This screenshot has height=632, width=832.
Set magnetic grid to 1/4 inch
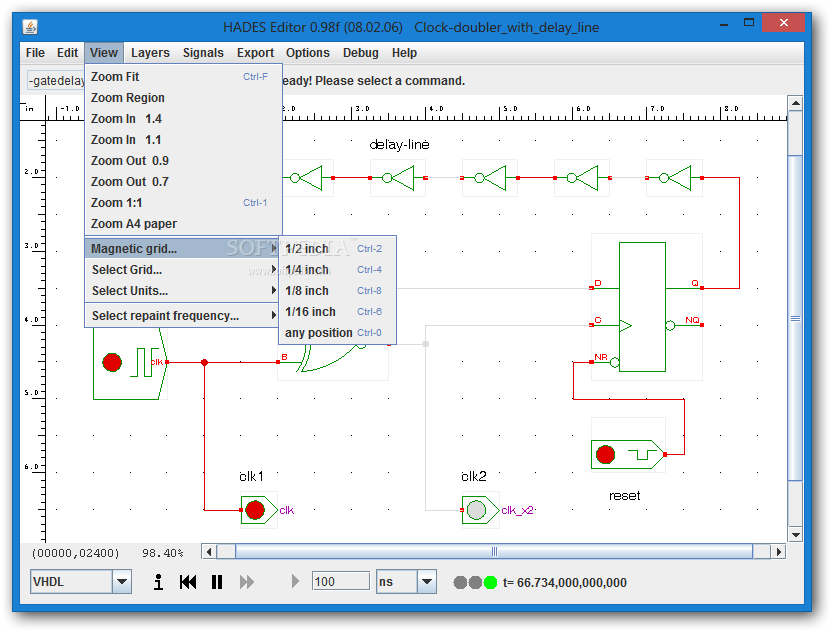[x=337, y=270]
